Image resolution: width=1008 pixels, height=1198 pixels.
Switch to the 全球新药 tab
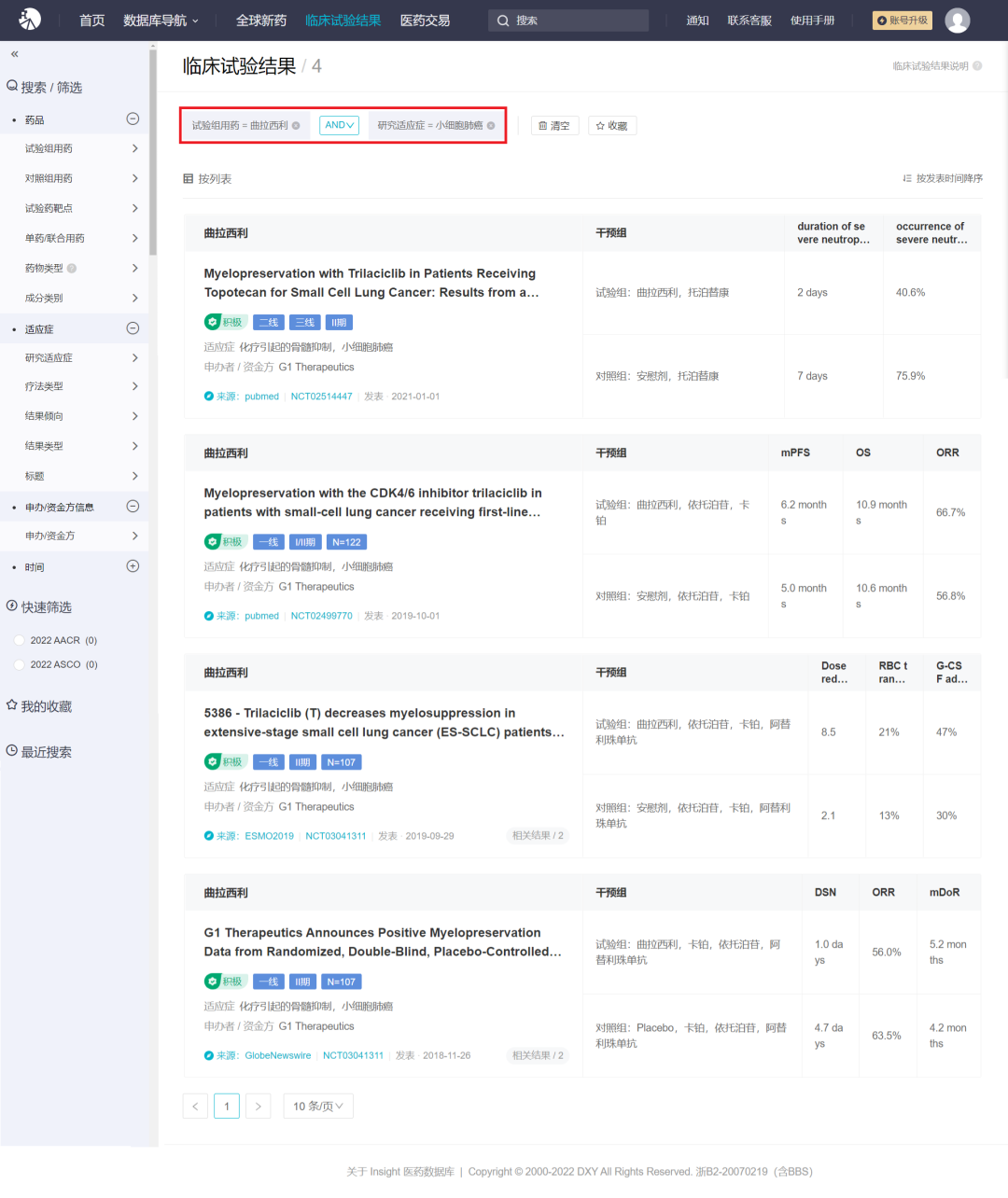pos(261,21)
